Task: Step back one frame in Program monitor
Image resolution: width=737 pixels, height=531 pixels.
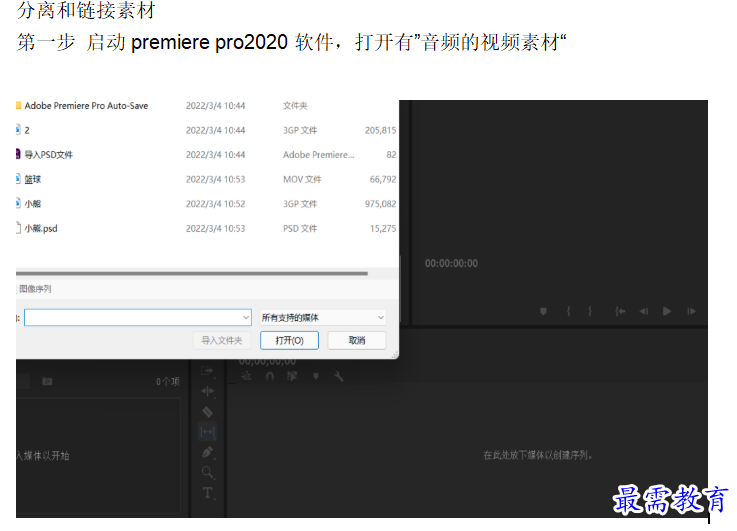Action: pos(643,311)
